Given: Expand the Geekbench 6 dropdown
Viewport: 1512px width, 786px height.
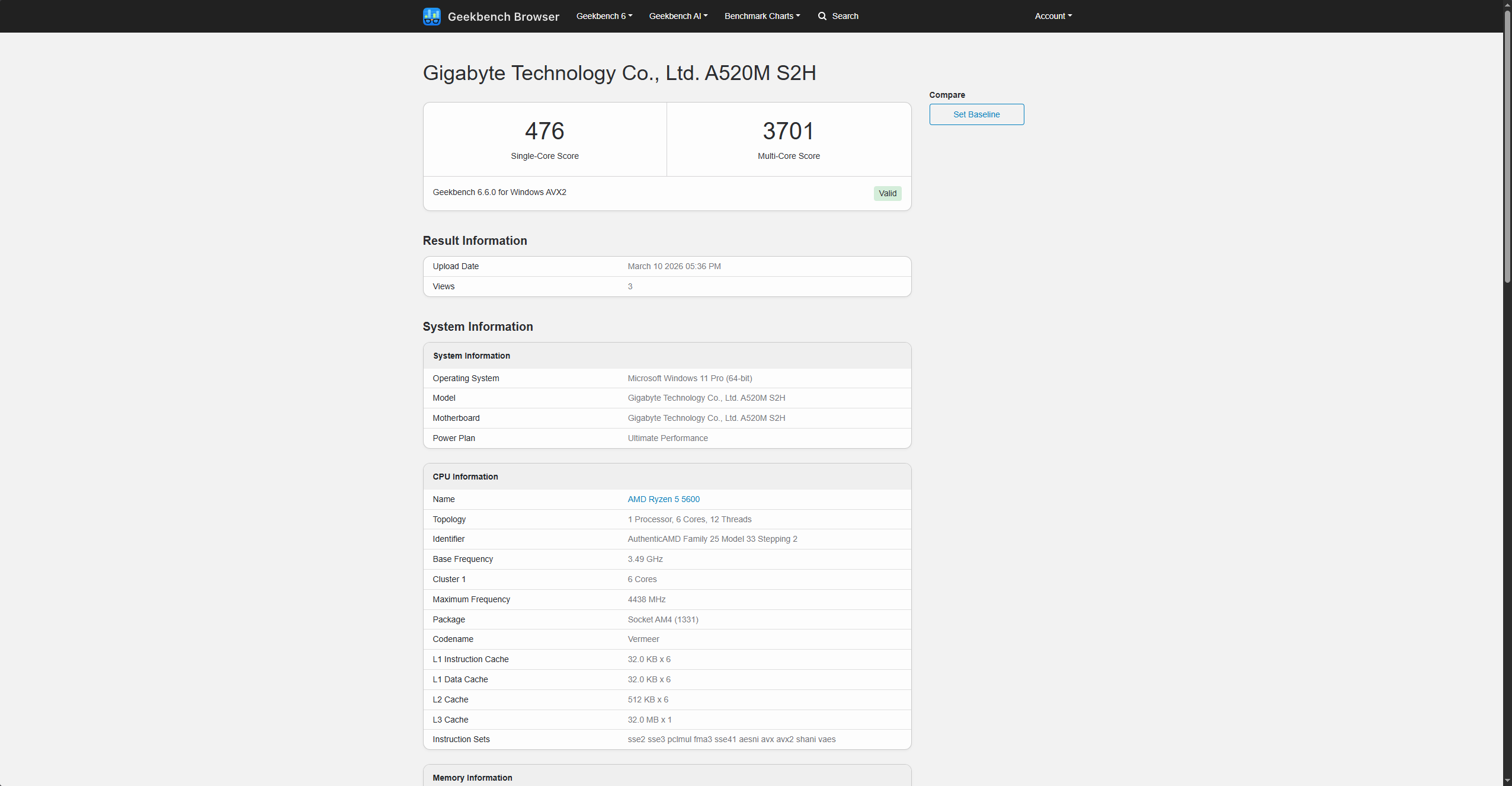Looking at the screenshot, I should click(603, 16).
